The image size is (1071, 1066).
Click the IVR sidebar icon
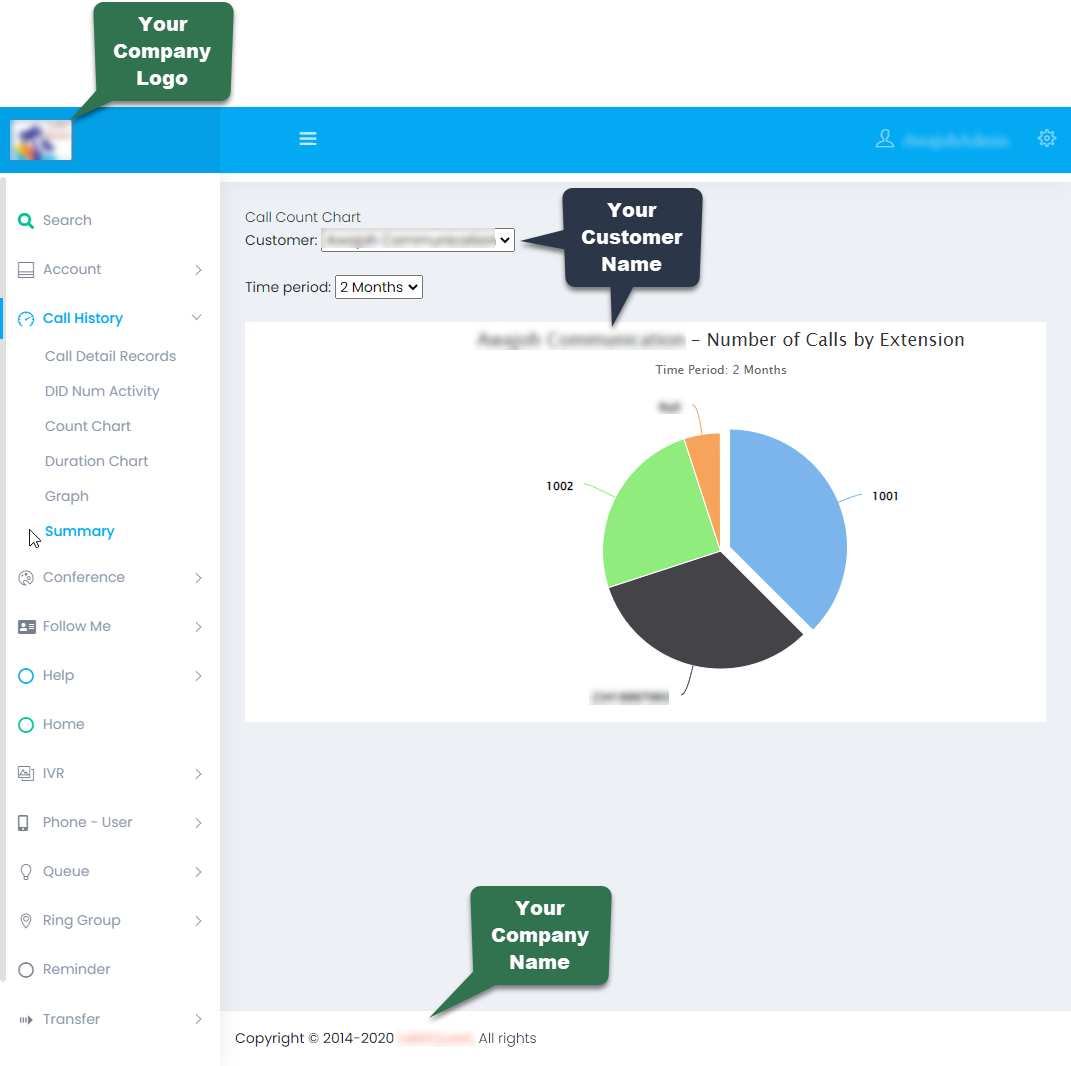click(x=26, y=774)
